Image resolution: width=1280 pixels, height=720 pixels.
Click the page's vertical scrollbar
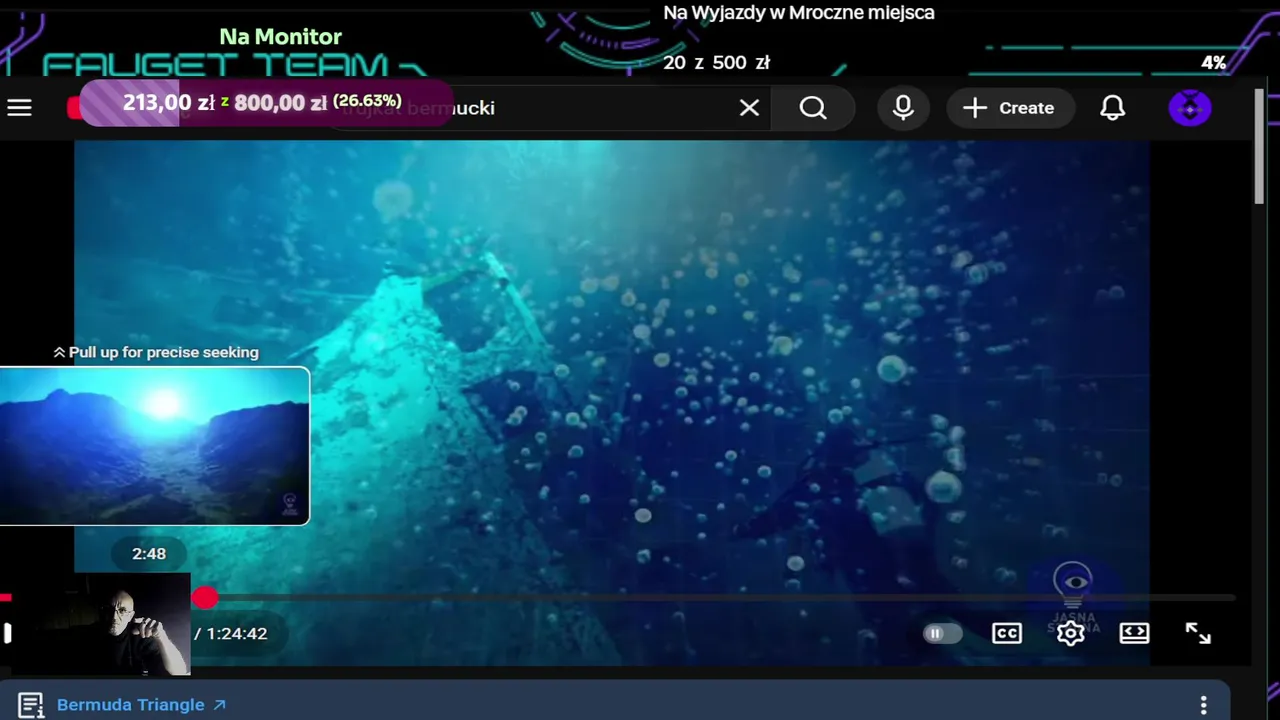(1260, 147)
